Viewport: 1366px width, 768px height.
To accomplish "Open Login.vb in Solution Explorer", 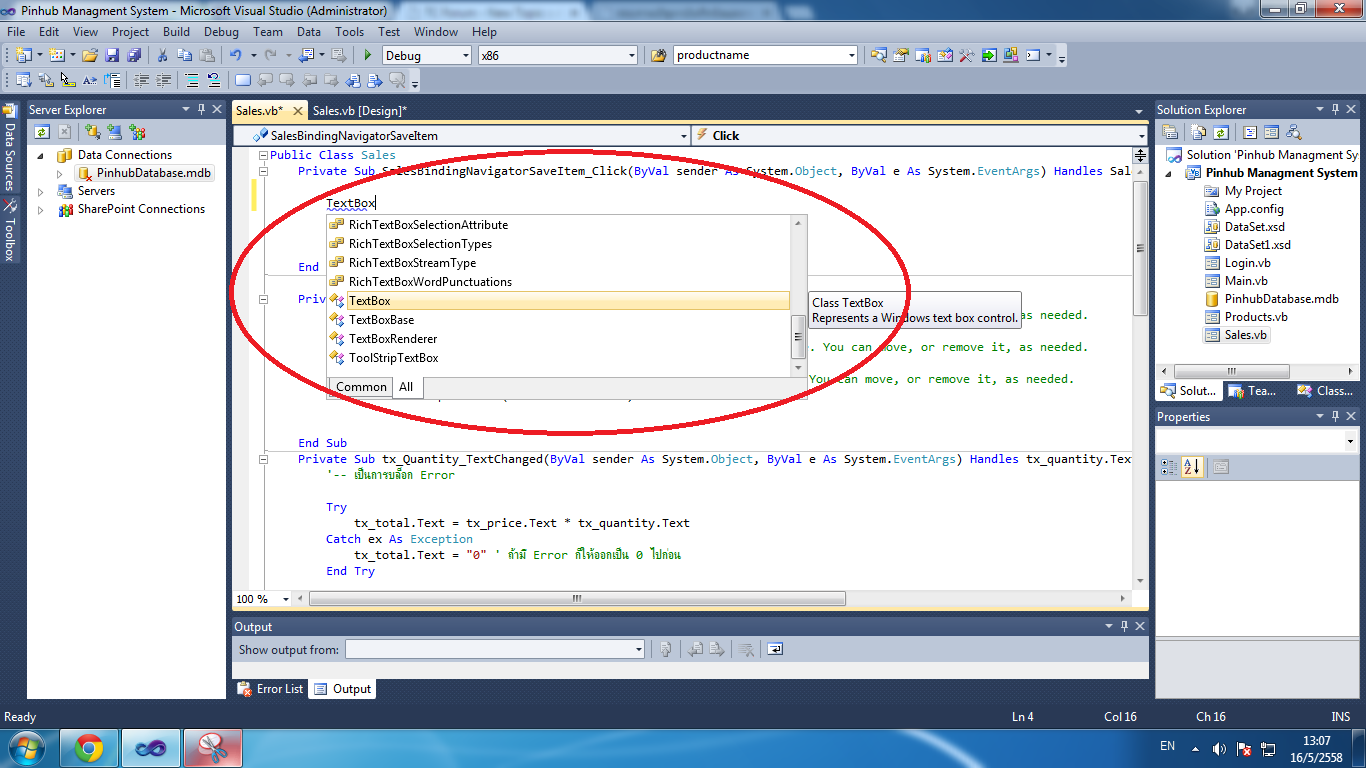I will pos(1247,263).
